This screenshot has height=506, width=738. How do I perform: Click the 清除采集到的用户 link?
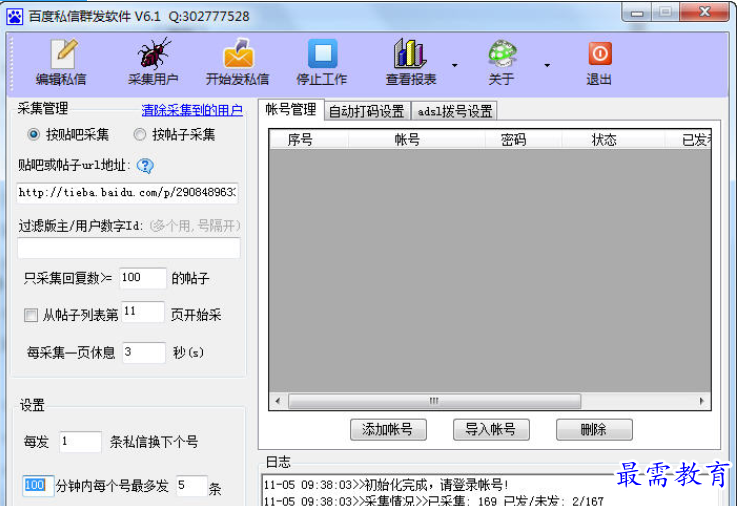click(192, 111)
